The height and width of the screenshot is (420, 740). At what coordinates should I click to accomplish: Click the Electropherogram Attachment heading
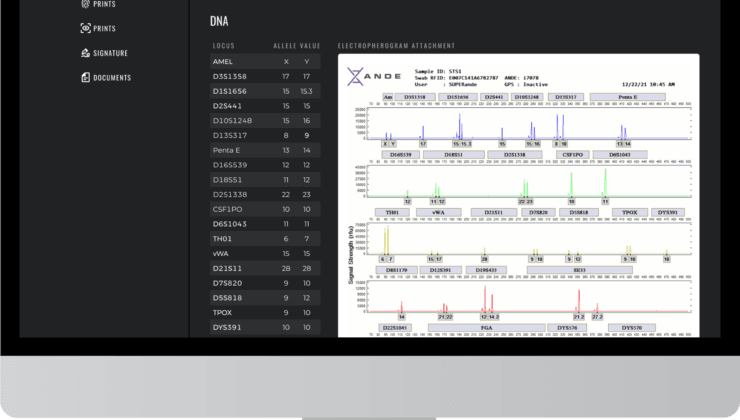(396, 46)
